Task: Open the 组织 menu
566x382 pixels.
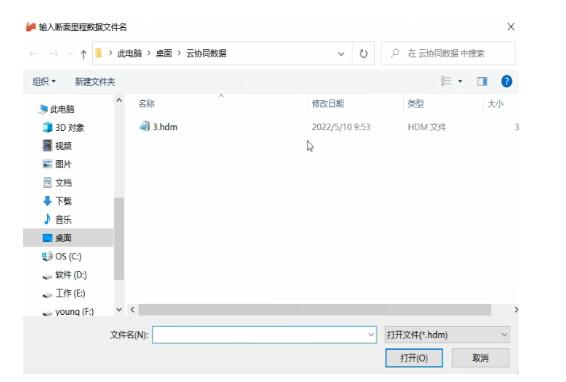Action: point(44,82)
